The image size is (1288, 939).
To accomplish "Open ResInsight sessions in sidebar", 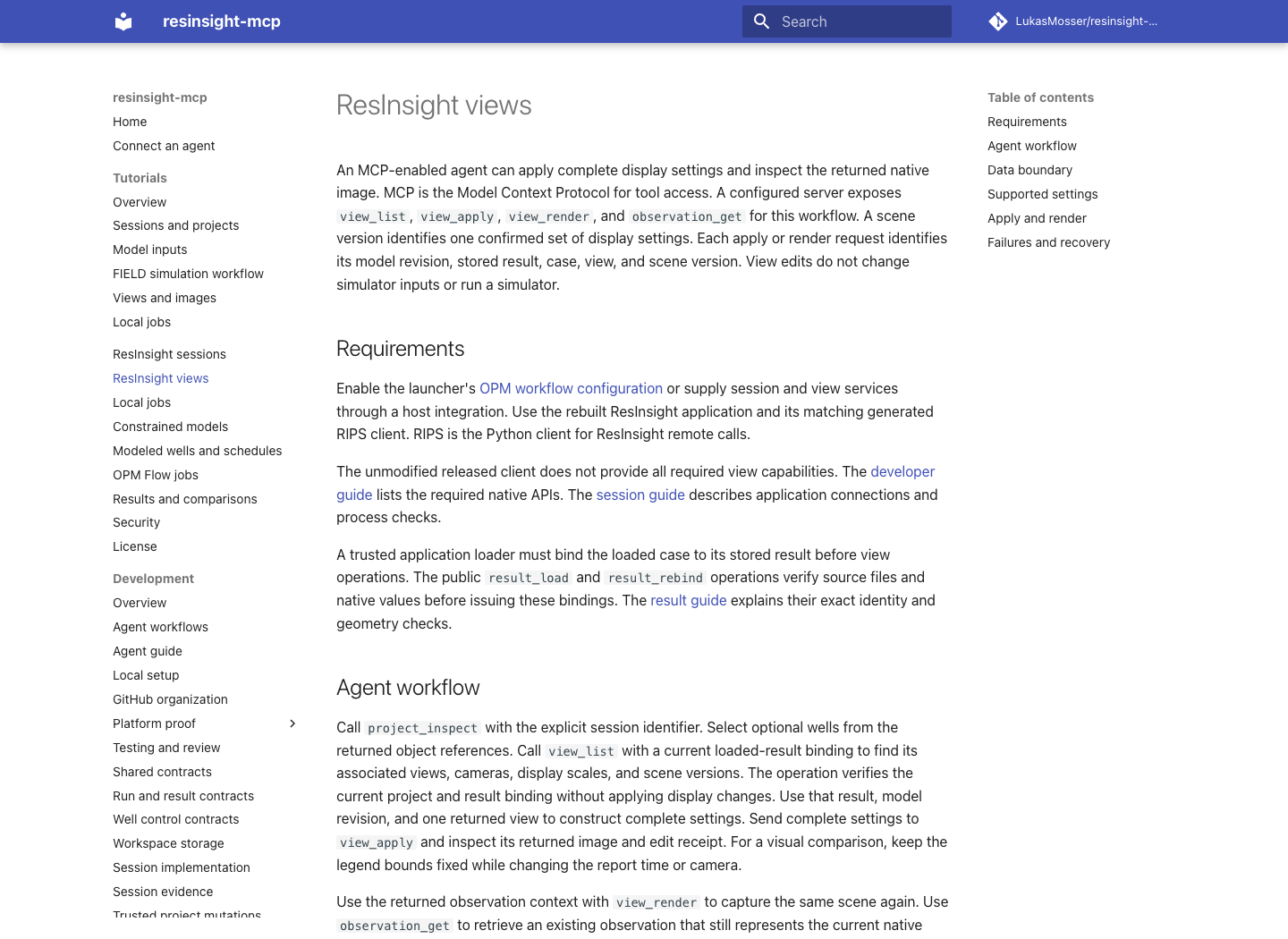I will tap(169, 354).
